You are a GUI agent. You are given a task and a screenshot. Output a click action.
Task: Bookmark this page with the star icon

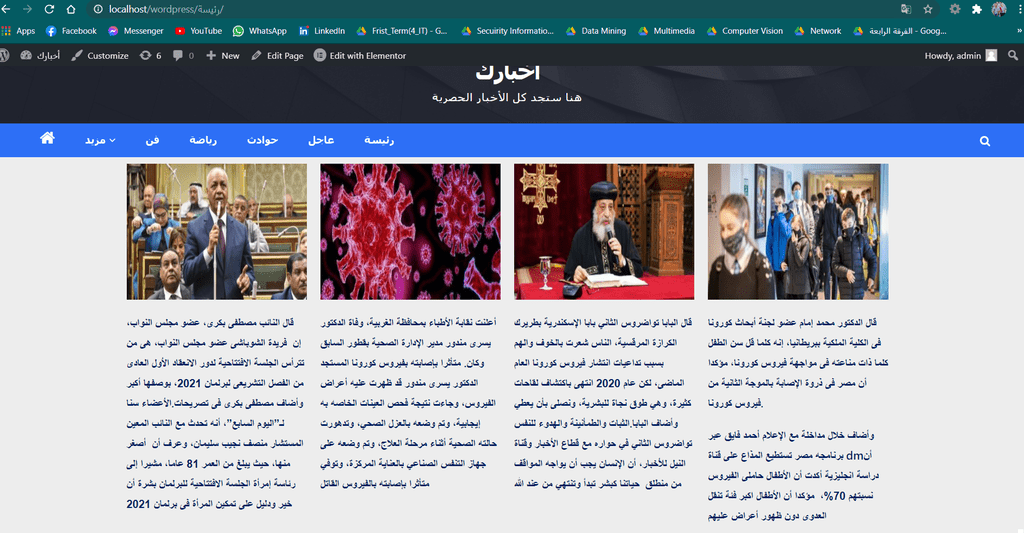point(928,9)
